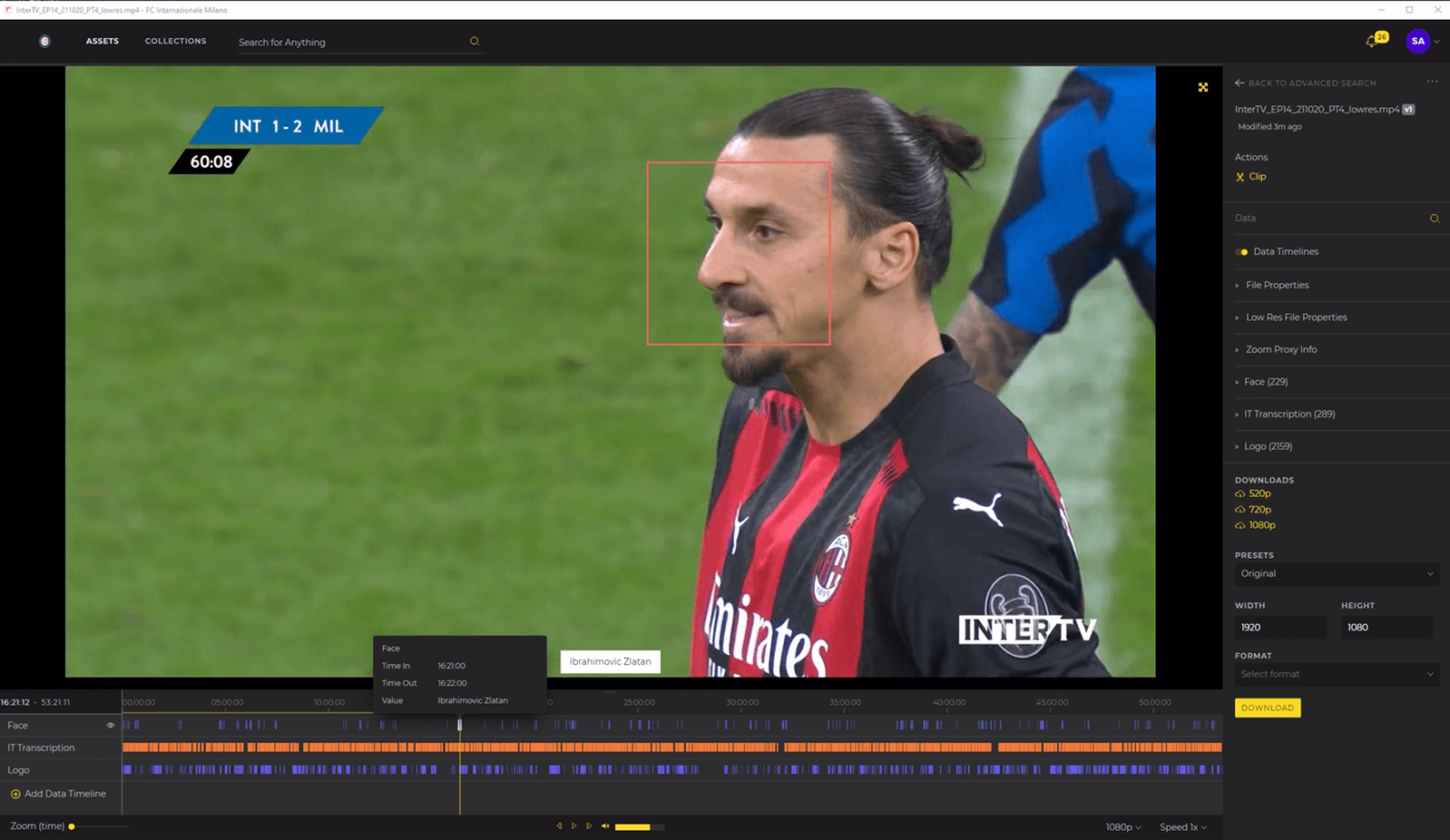Open the Collections tab
This screenshot has width=1450, height=840.
pos(176,41)
